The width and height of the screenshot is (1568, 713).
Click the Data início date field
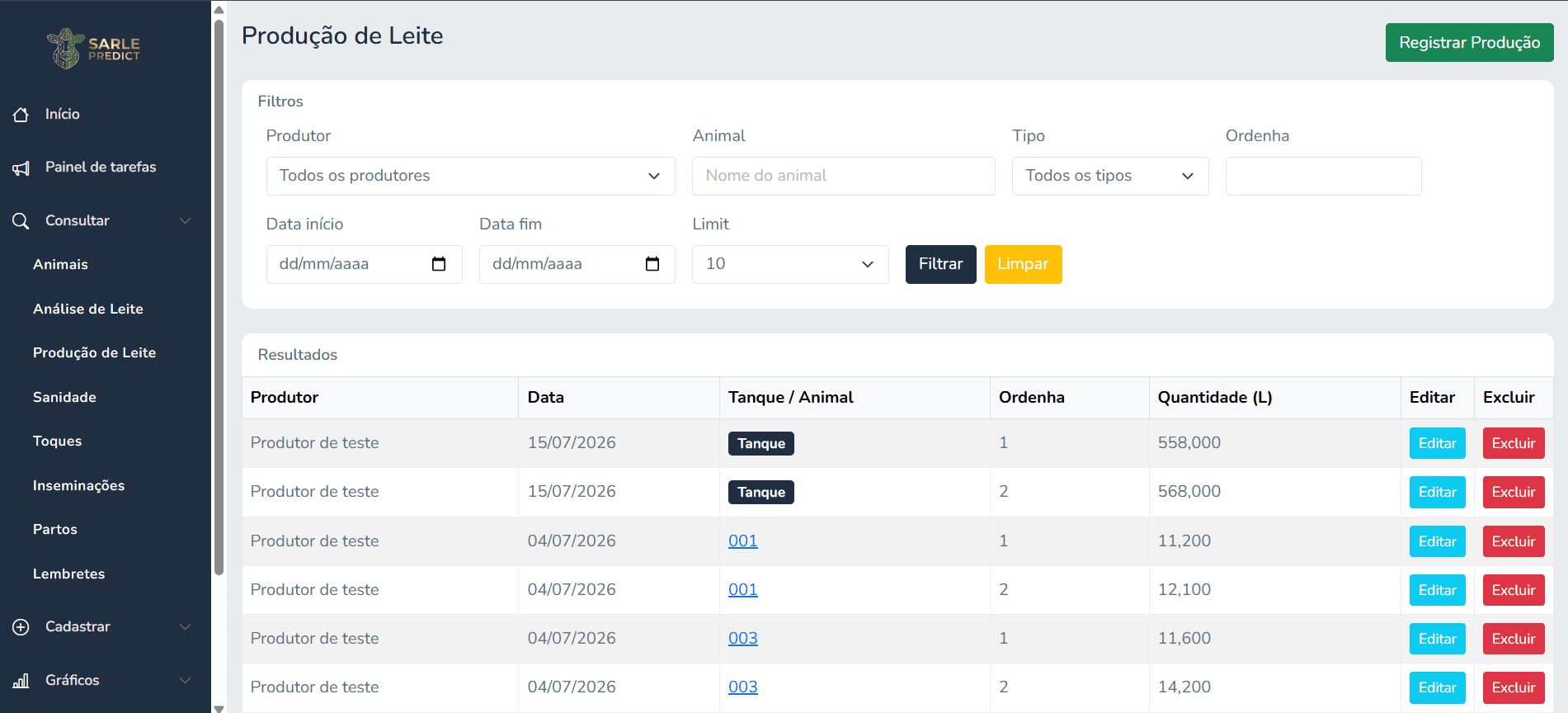[364, 264]
